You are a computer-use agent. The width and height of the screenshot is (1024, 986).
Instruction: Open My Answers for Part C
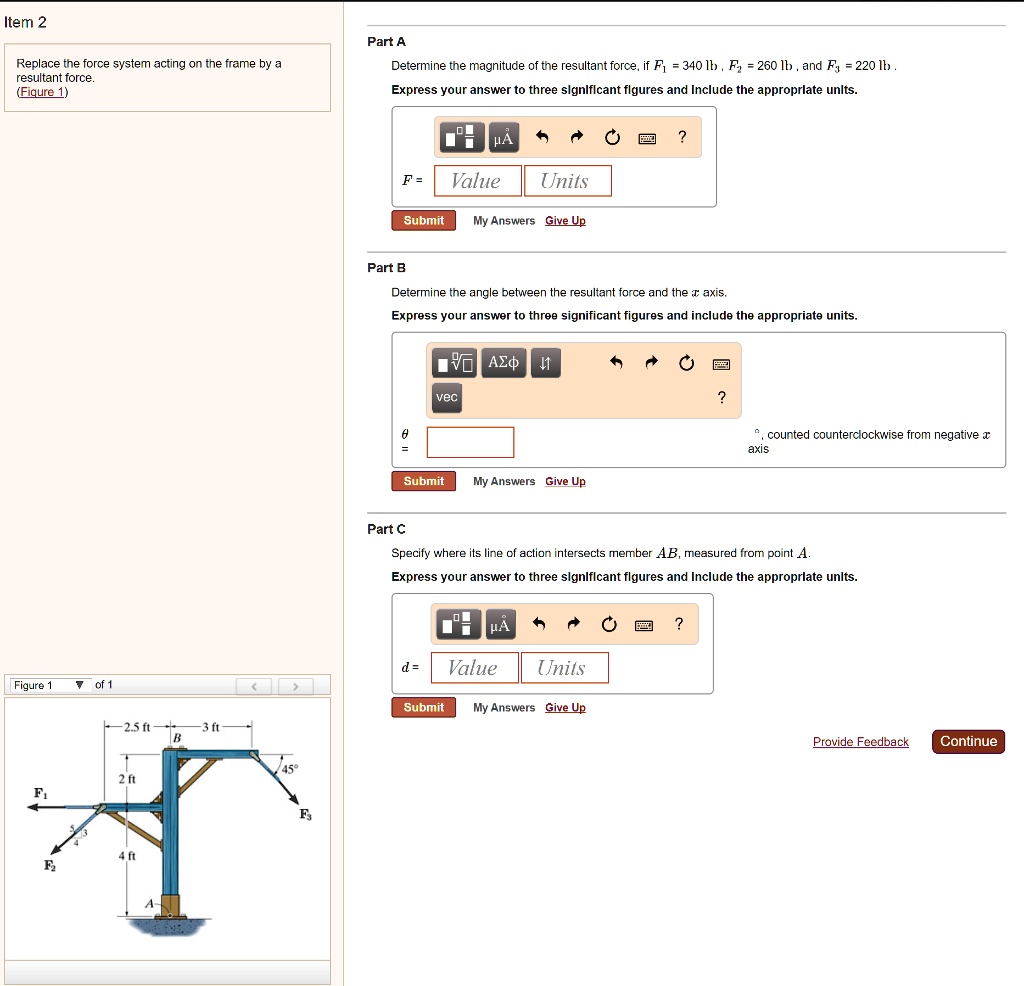[x=504, y=707]
